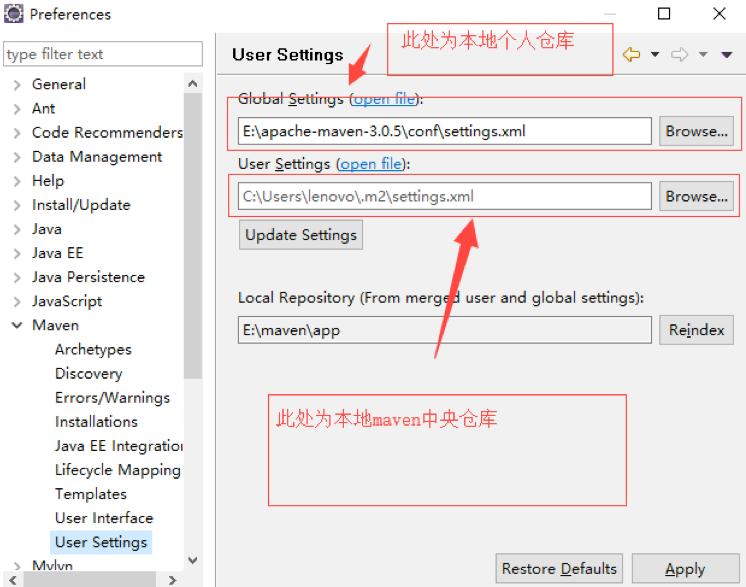Select the Code Recommenders category
This screenshot has width=746, height=587.
107,132
